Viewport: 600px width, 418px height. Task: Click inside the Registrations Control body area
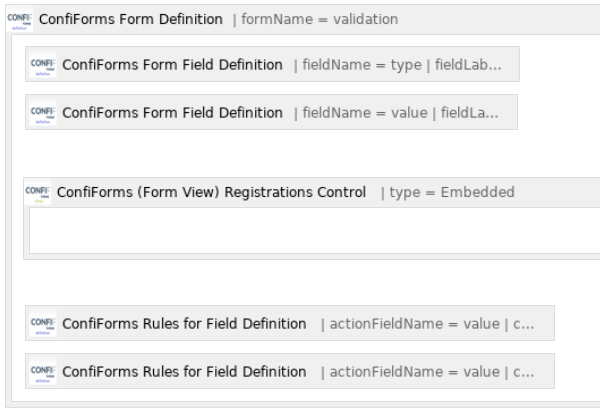point(315,230)
